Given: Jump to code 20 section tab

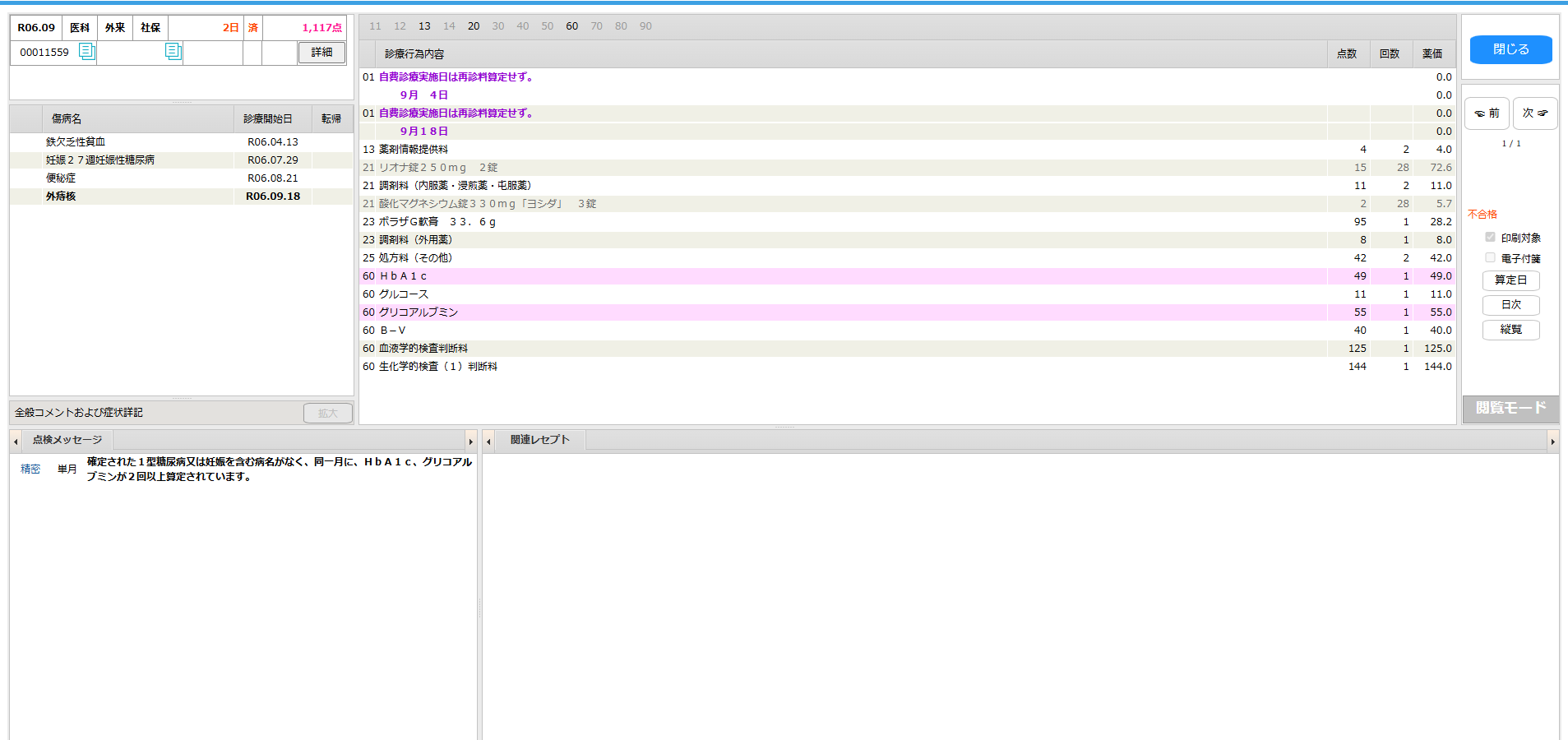Looking at the screenshot, I should (x=474, y=26).
